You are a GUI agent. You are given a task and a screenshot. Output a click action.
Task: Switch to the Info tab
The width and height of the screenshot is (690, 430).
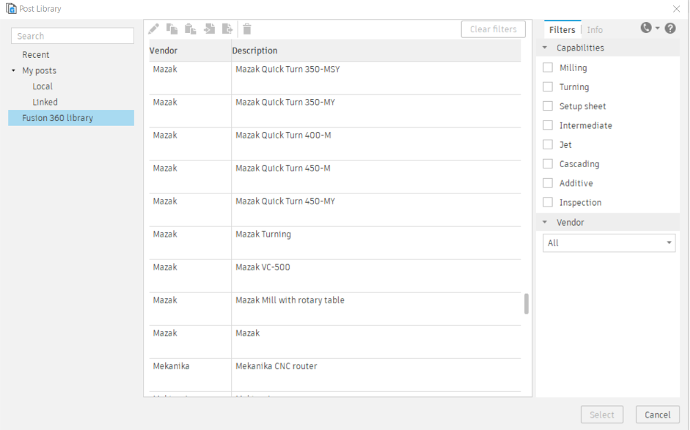tap(595, 29)
